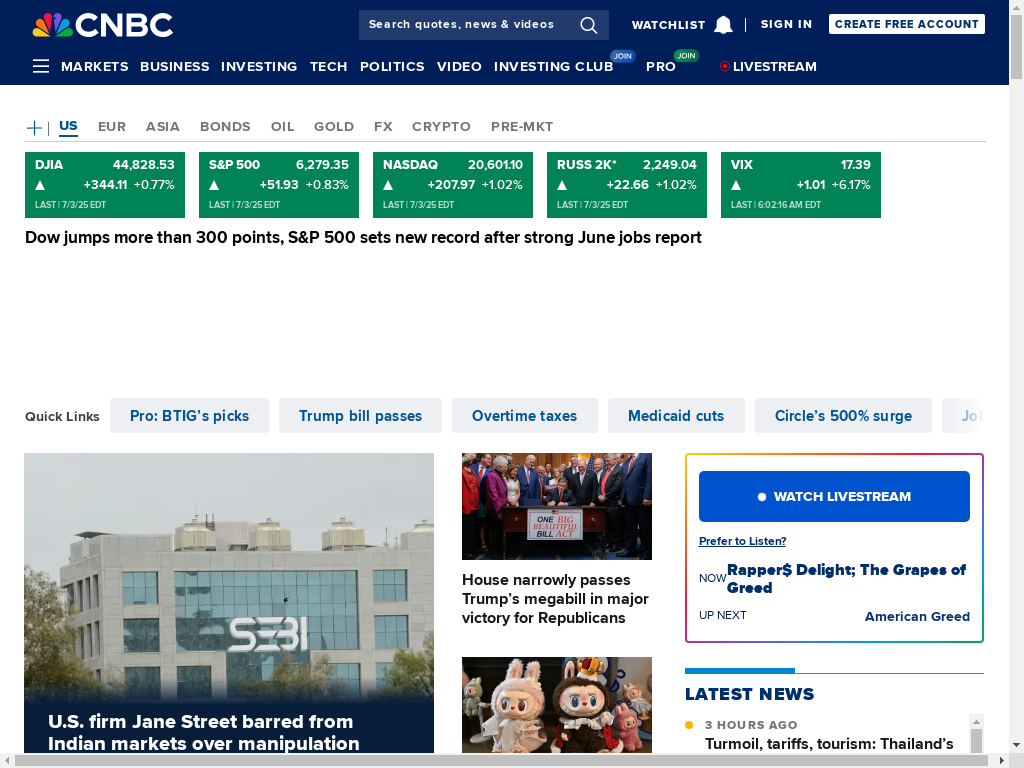The image size is (1024, 768).
Task: Click the latest news scrollbar up arrow
Action: (976, 722)
